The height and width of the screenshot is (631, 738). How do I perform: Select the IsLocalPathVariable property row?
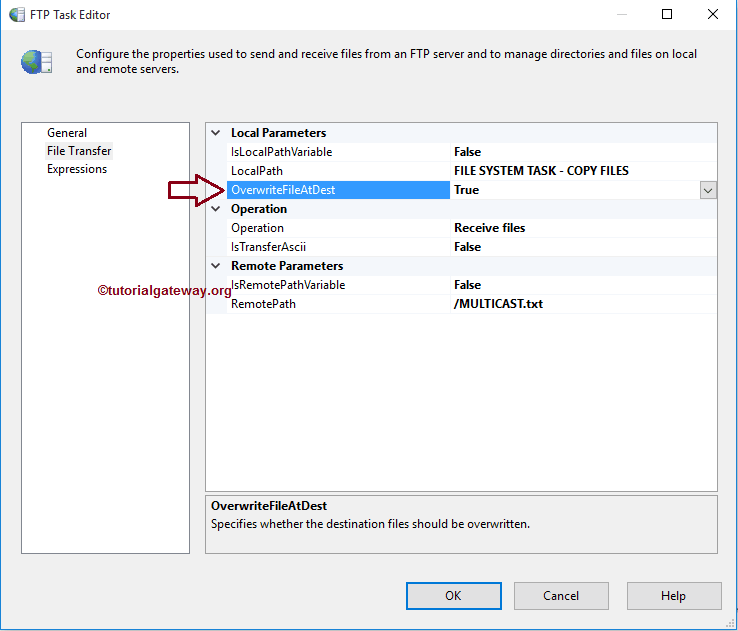click(x=472, y=152)
